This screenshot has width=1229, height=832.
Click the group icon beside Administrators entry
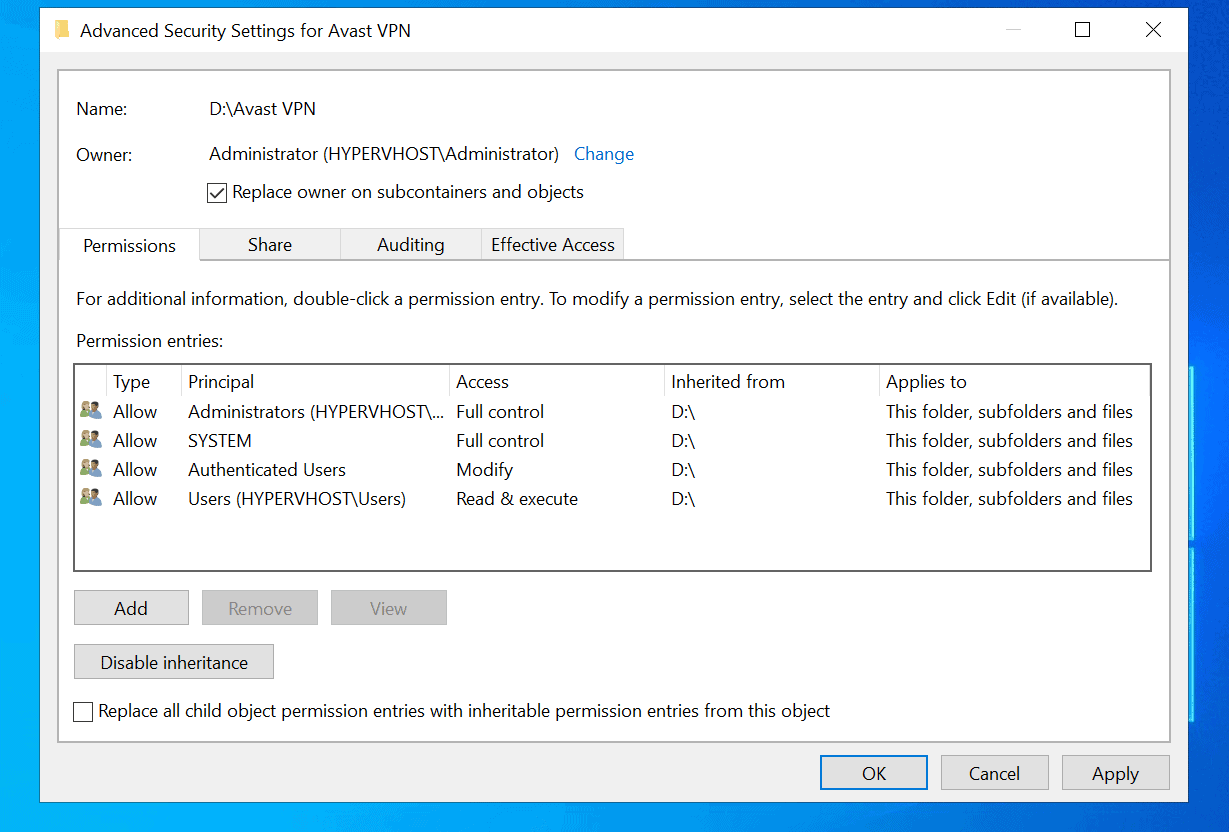tap(90, 410)
